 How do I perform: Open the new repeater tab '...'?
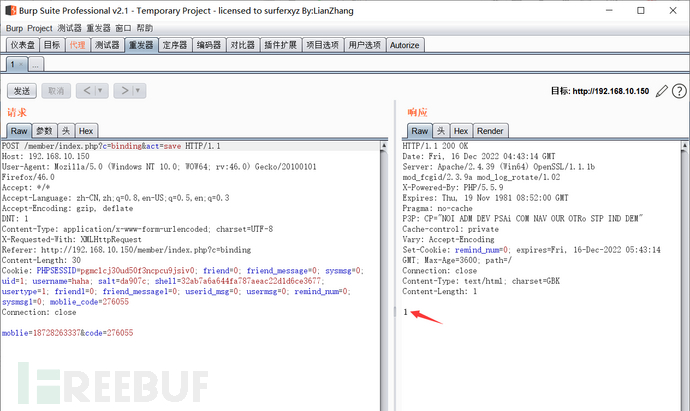tap(36, 65)
